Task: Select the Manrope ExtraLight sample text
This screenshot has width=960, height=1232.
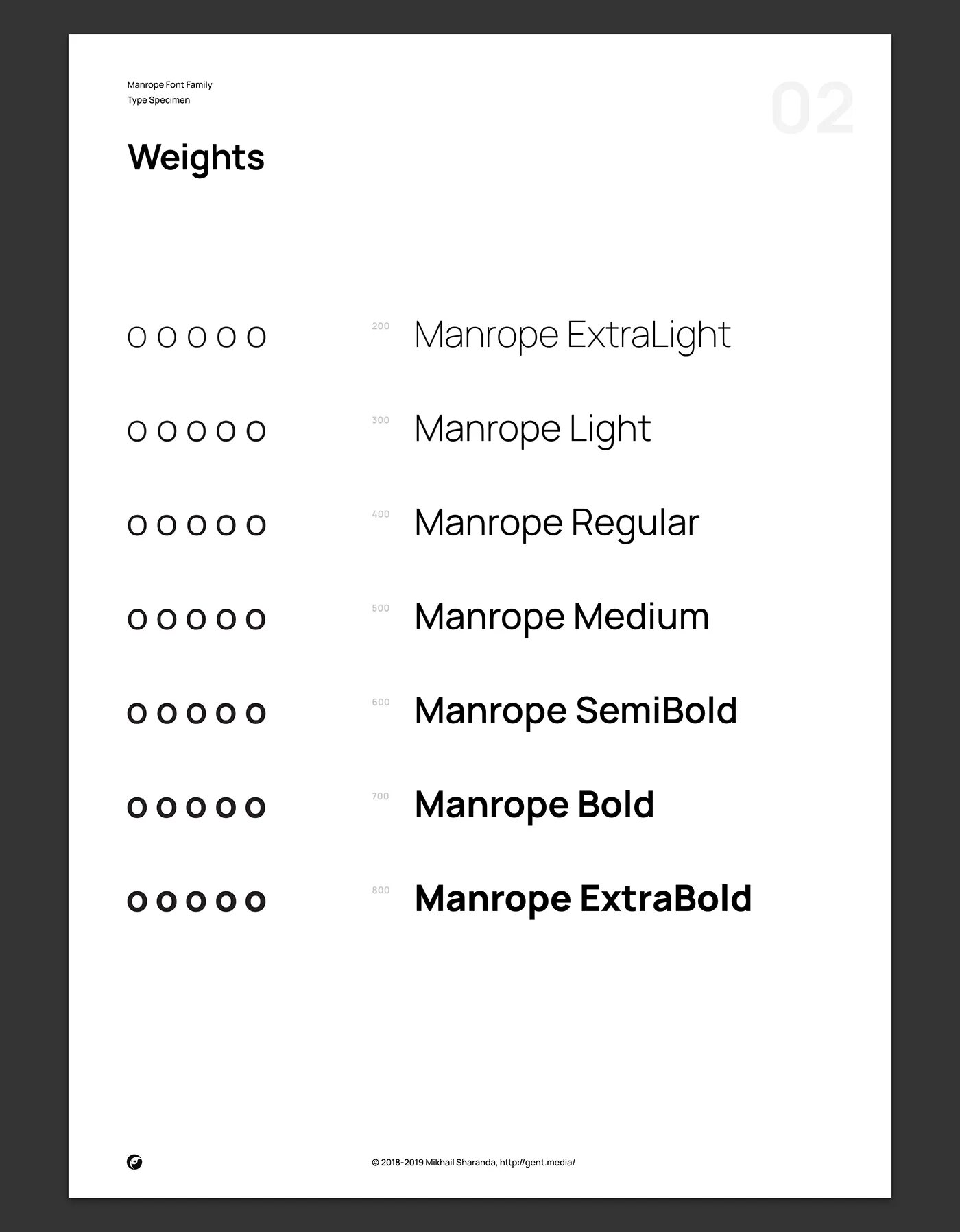Action: (x=573, y=335)
